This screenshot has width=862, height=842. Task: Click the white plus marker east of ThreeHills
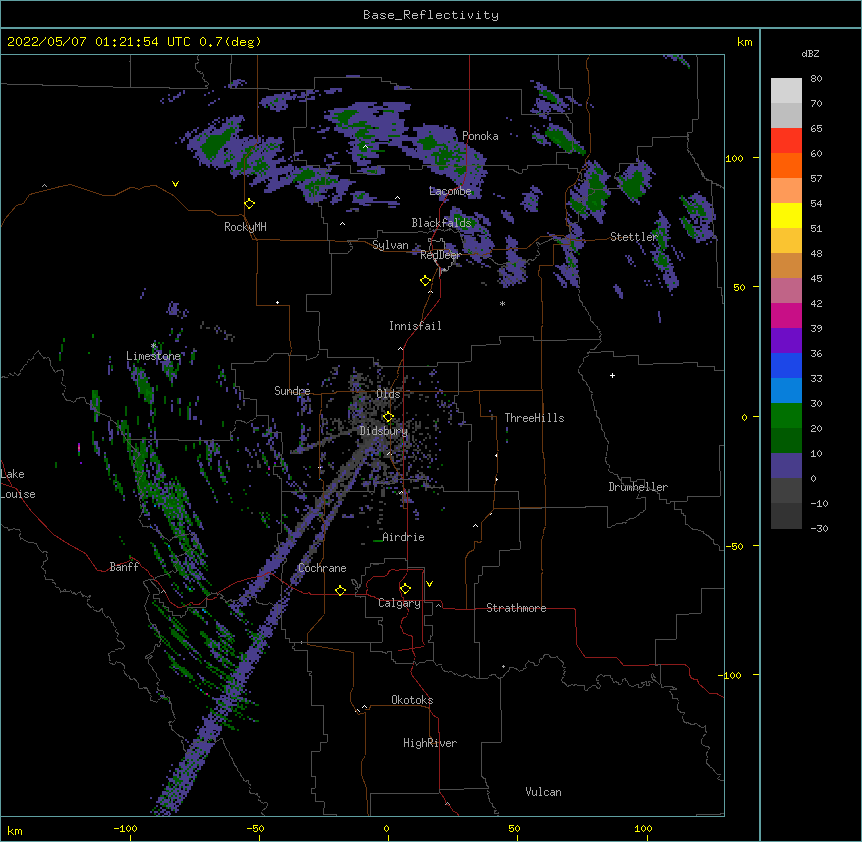[612, 375]
